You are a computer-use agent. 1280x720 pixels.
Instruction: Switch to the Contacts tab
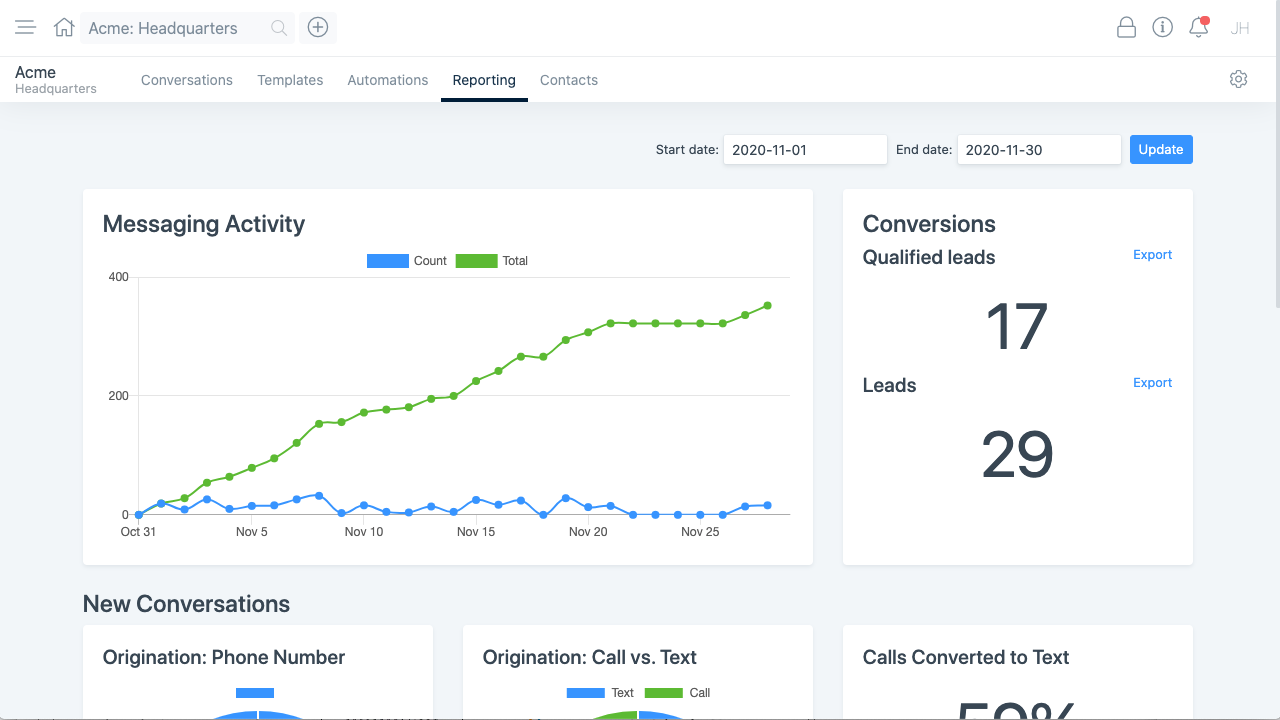coord(569,80)
